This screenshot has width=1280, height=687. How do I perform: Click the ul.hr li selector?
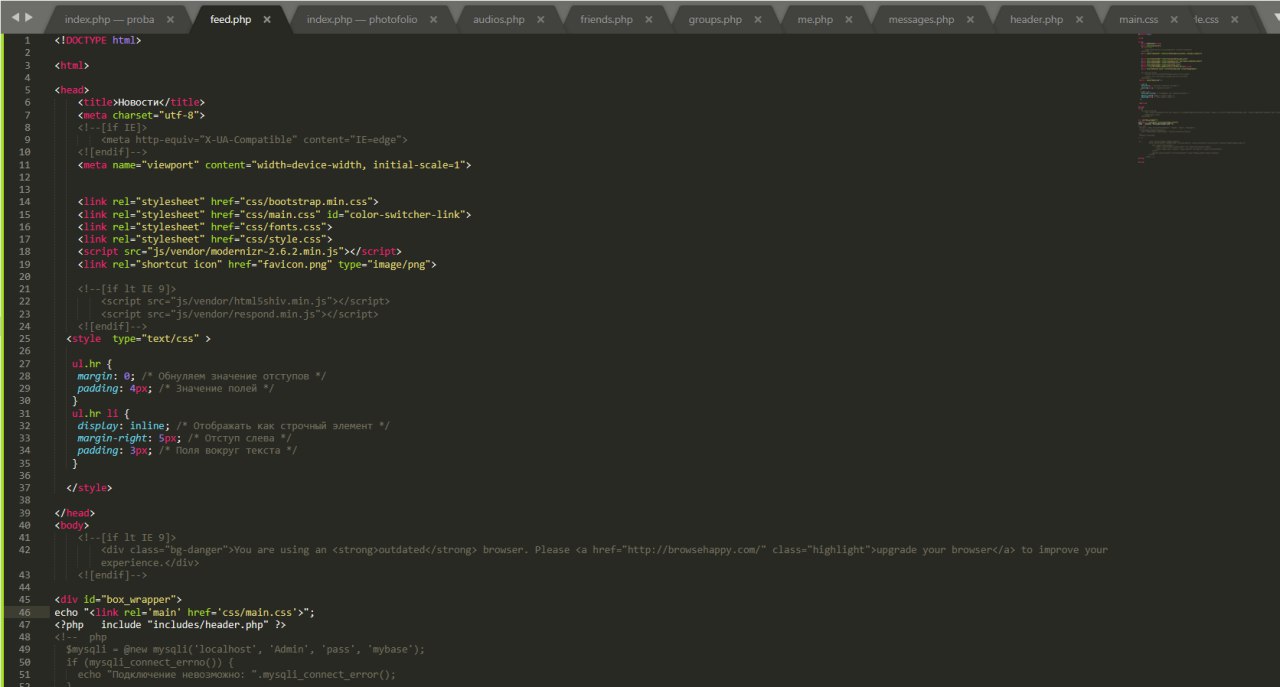tap(97, 414)
